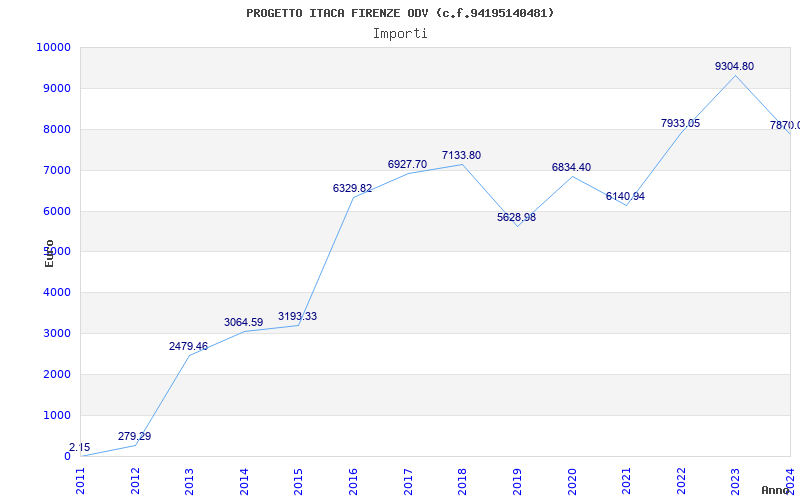Select the 6140.94 data label
800x500 pixels.
tap(625, 196)
